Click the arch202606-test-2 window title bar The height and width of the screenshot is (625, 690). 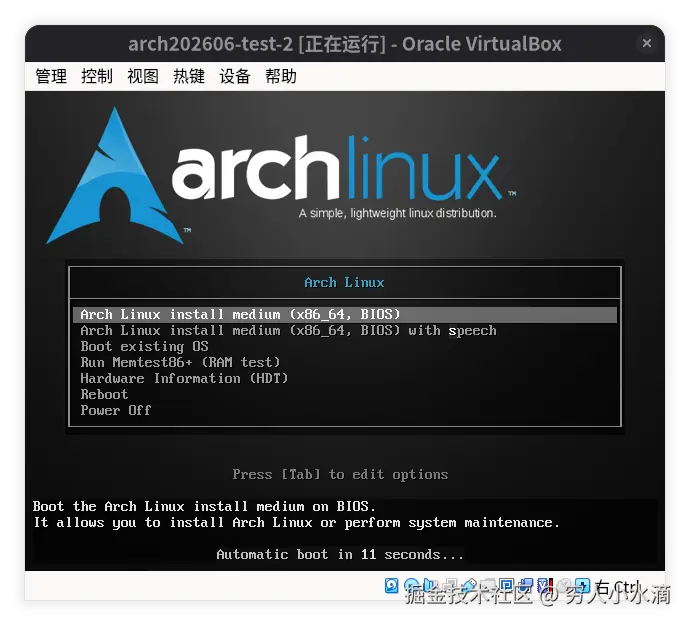coord(345,44)
